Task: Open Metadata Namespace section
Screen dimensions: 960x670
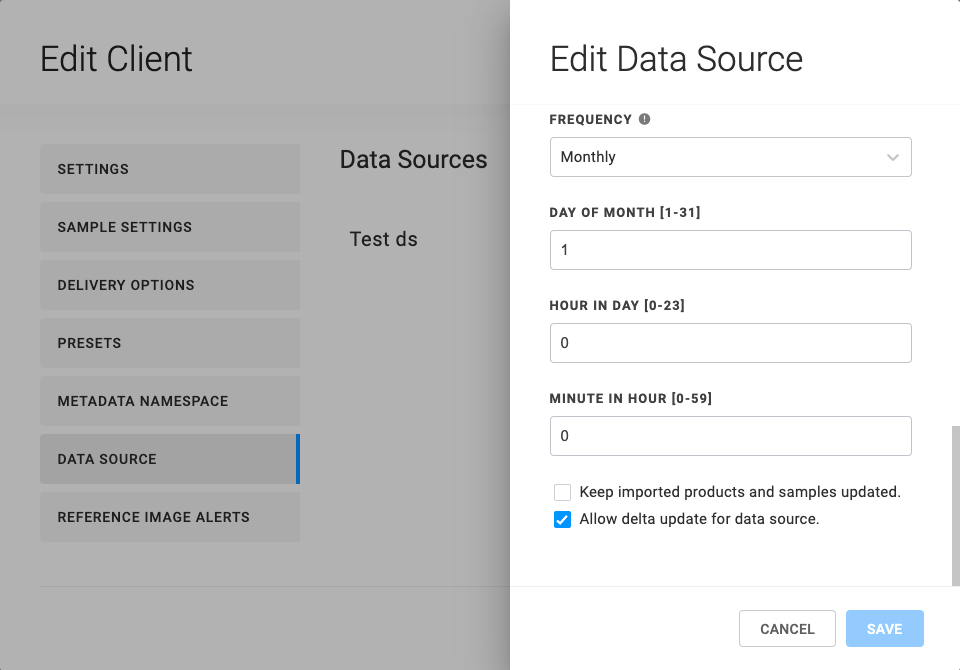Action: coord(169,401)
